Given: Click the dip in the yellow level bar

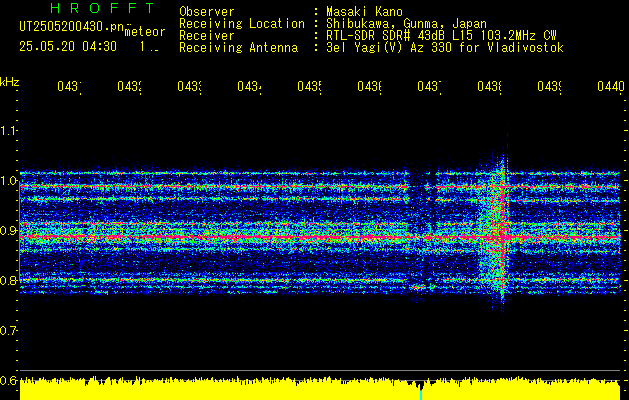Looking at the screenshot, I should (420, 385).
